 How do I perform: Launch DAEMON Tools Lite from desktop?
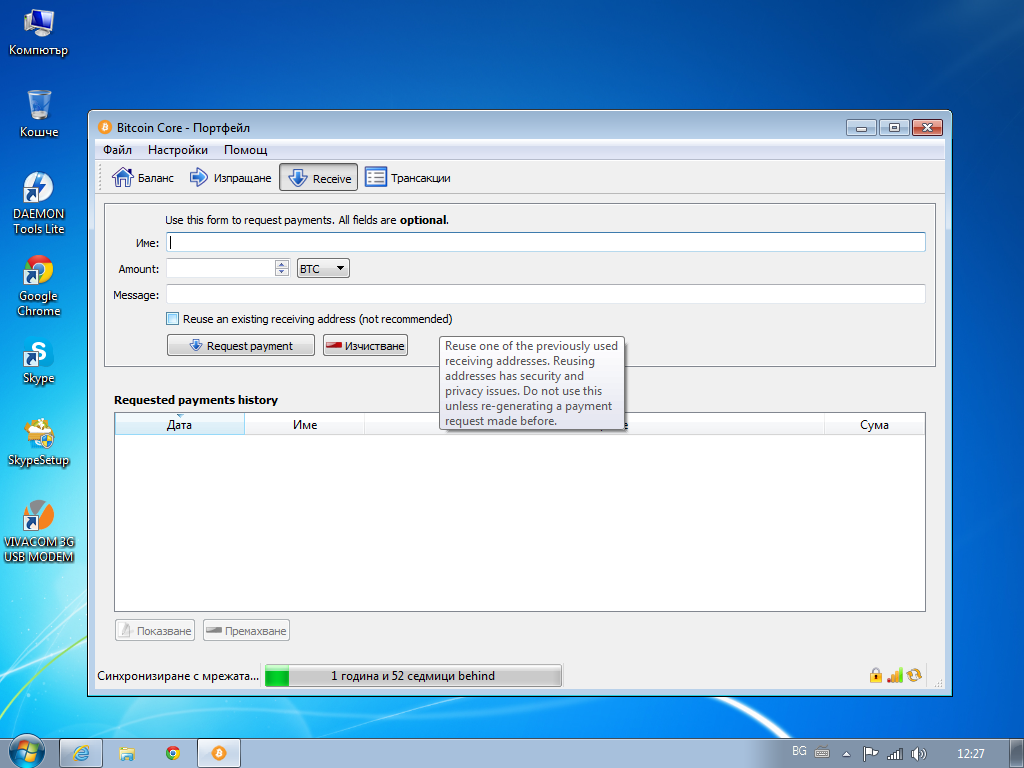(x=39, y=203)
